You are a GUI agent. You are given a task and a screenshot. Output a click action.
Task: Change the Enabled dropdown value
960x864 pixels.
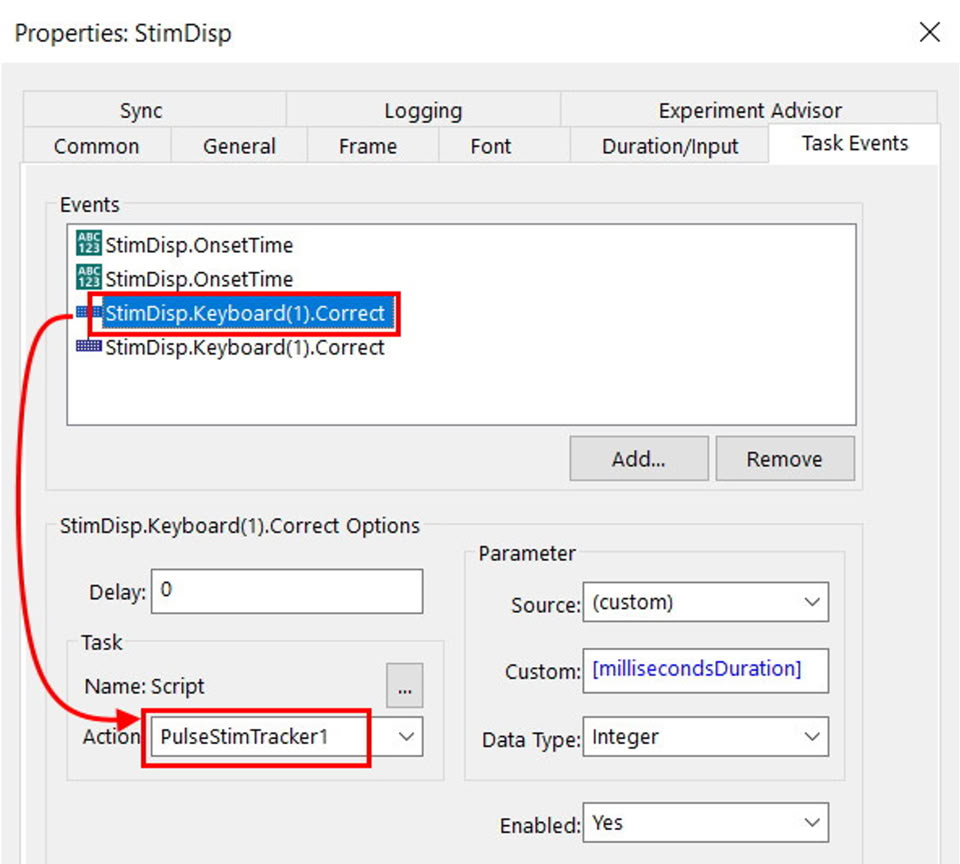pyautogui.click(x=705, y=823)
